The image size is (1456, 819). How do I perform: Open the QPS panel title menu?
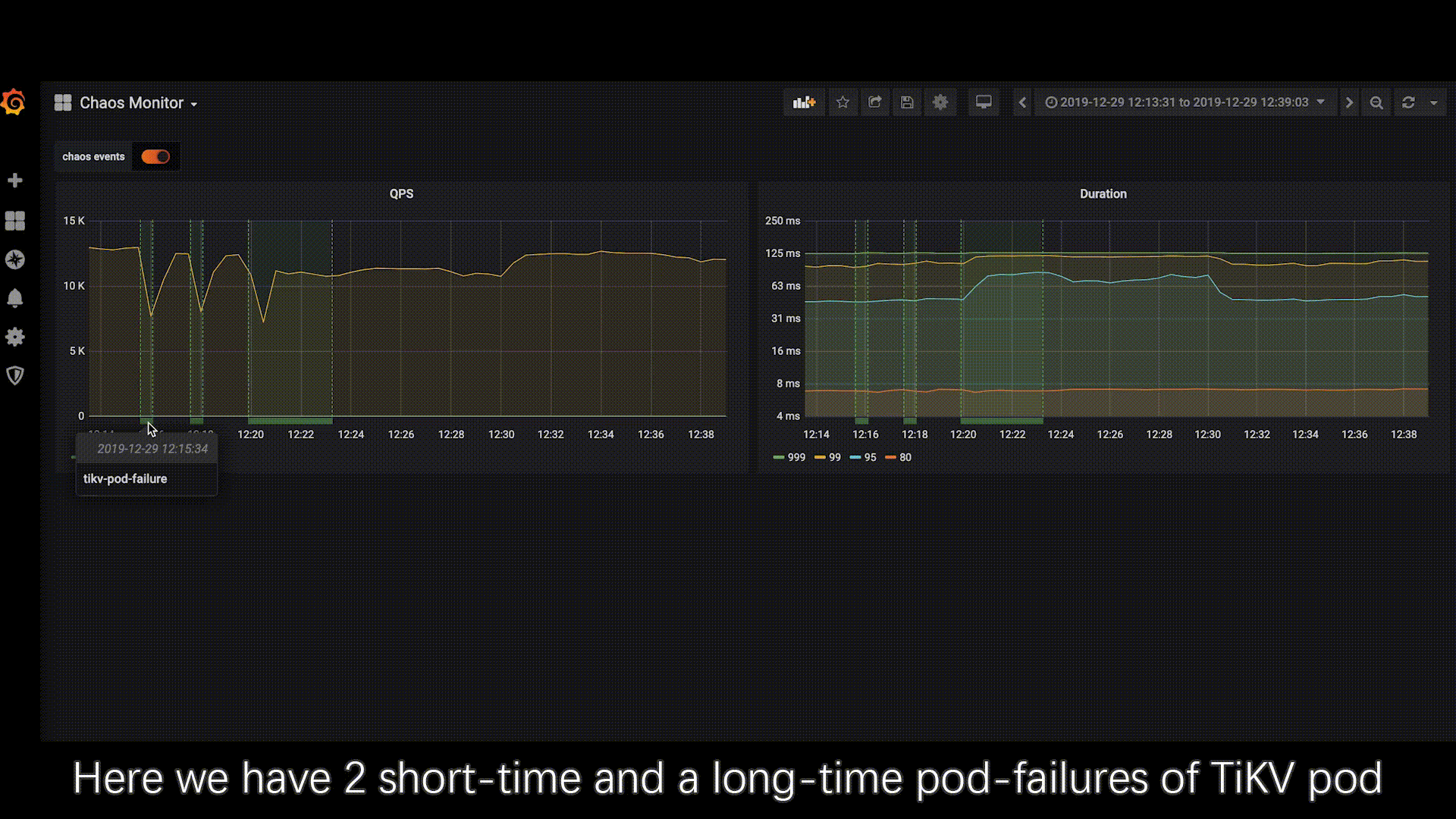pyautogui.click(x=401, y=194)
